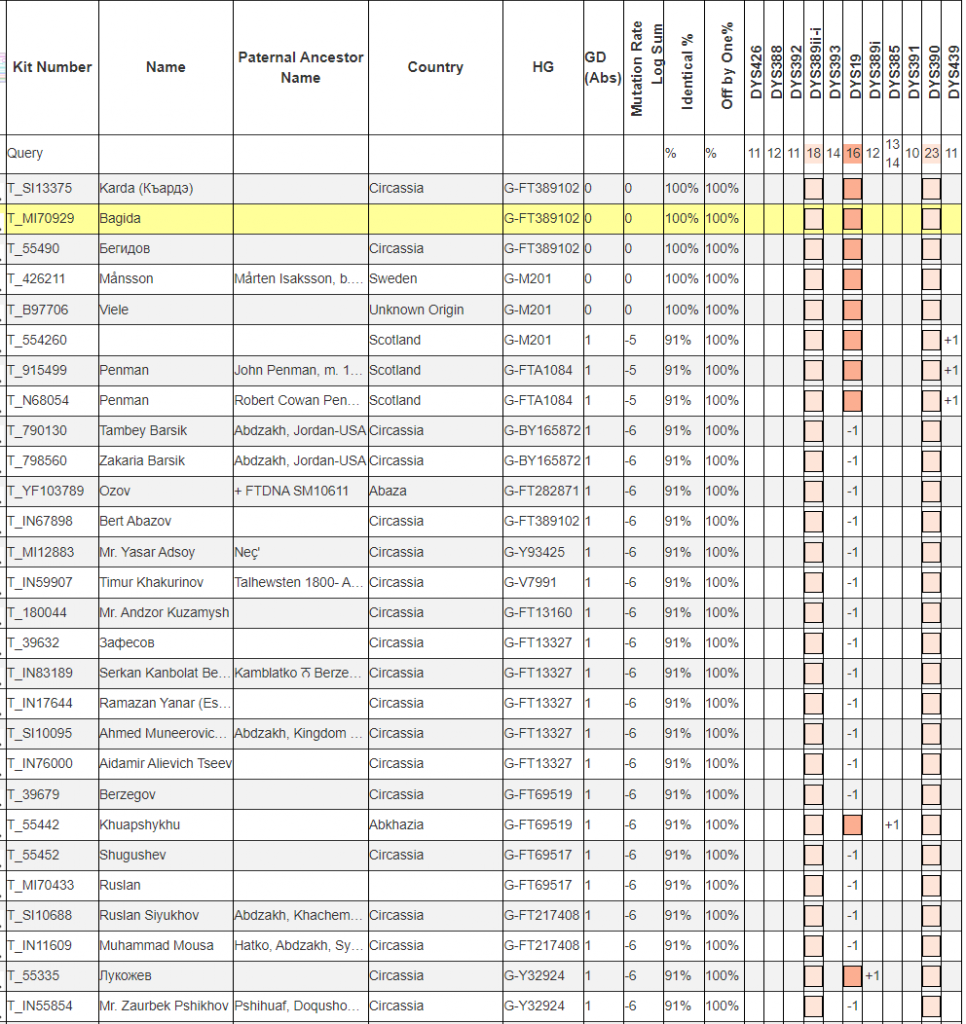
Task: Select paternal ancestor Mårten Isaksson cell
Action: pos(299,279)
